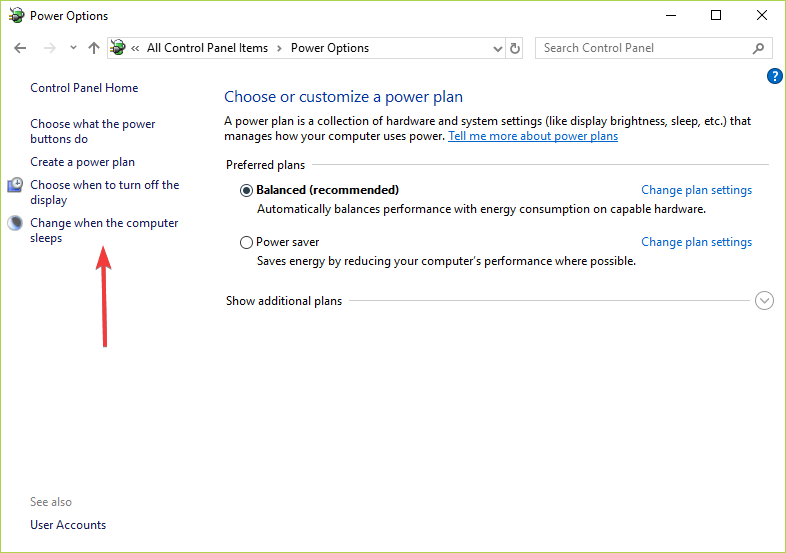Go back with the back arrow
Viewport: 786px width, 553px height.
(x=20, y=48)
